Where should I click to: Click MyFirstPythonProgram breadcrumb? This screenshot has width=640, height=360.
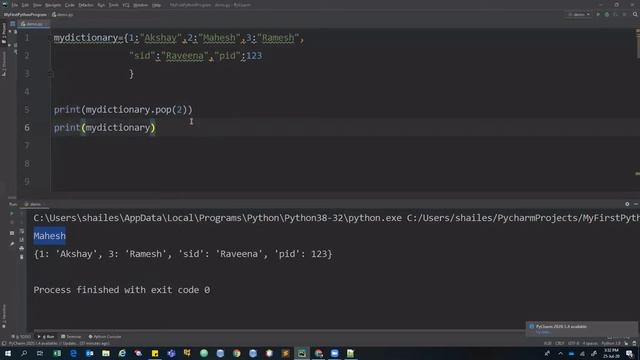(25, 14)
